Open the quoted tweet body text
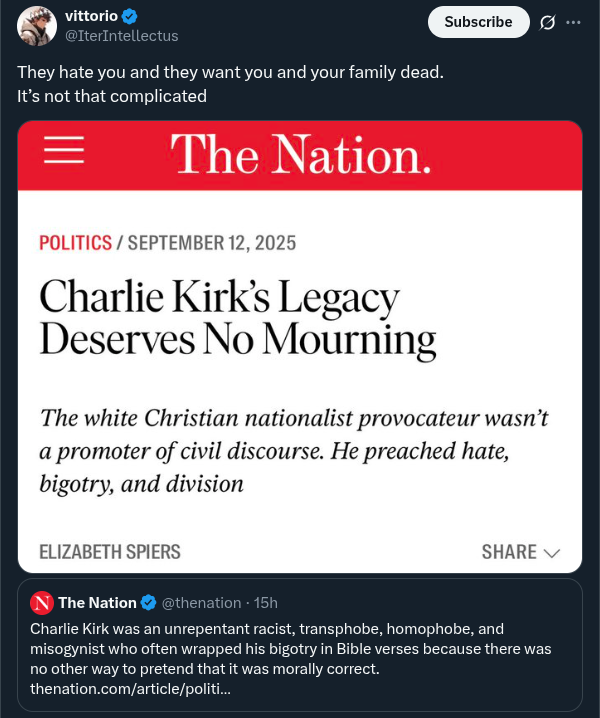The height and width of the screenshot is (718, 600). [x=291, y=649]
